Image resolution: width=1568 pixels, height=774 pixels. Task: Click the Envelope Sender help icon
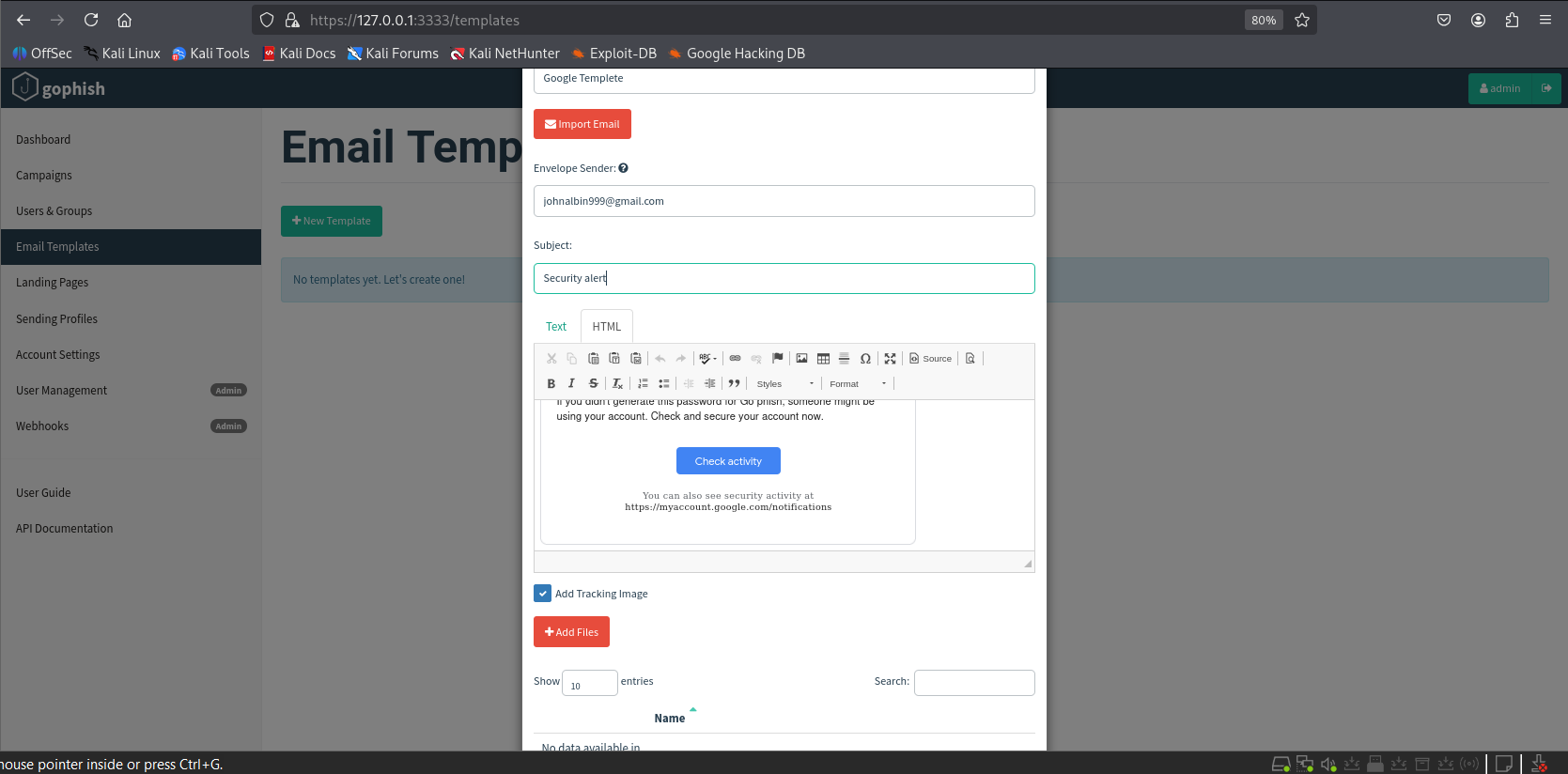click(x=623, y=168)
